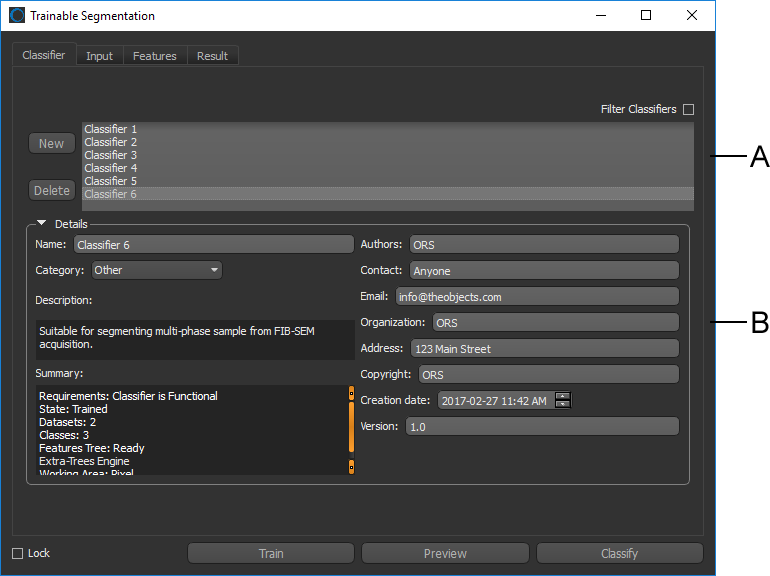Increase creation date with up arrow

563,396
